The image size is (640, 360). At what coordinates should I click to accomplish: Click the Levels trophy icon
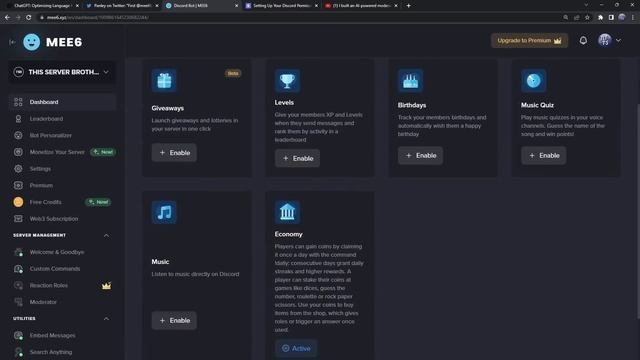point(287,81)
